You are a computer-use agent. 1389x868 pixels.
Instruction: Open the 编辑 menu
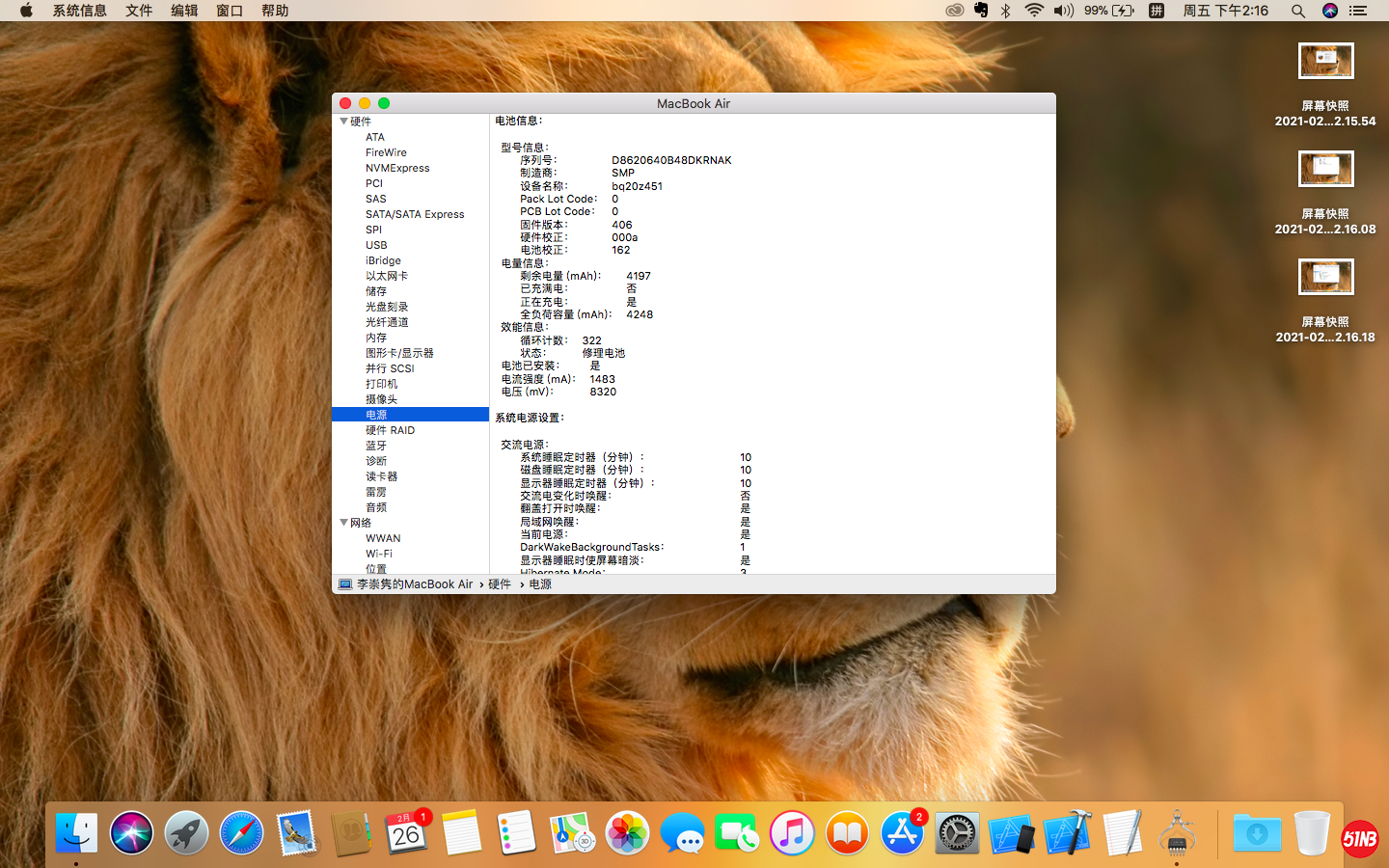(x=184, y=11)
